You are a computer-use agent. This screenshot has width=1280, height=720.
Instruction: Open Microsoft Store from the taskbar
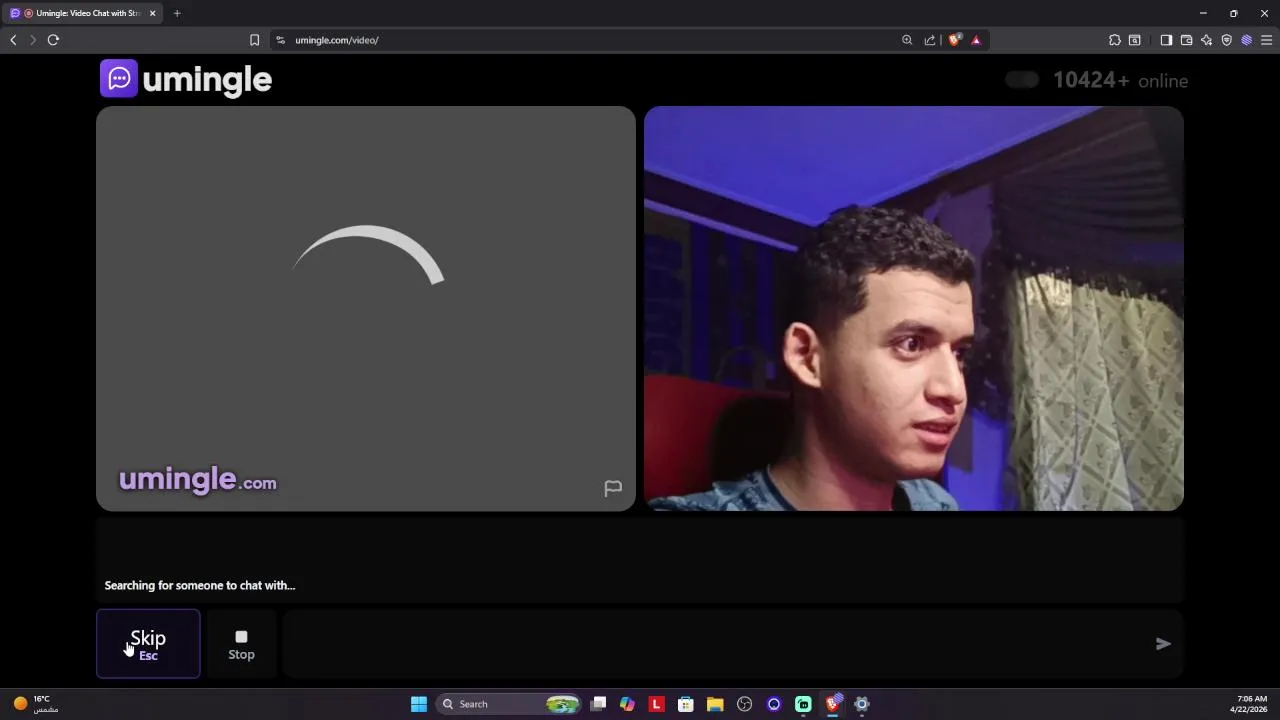[685, 704]
